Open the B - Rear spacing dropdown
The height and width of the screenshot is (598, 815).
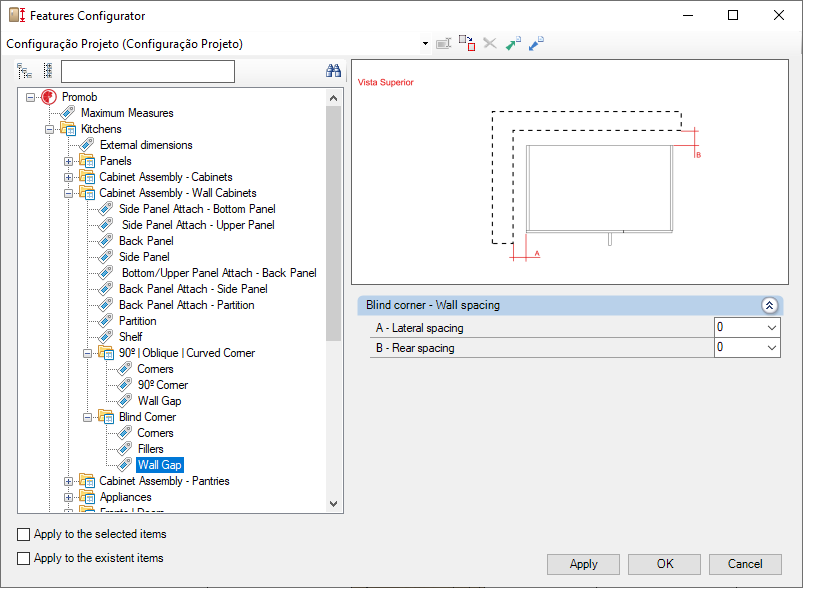click(x=772, y=348)
